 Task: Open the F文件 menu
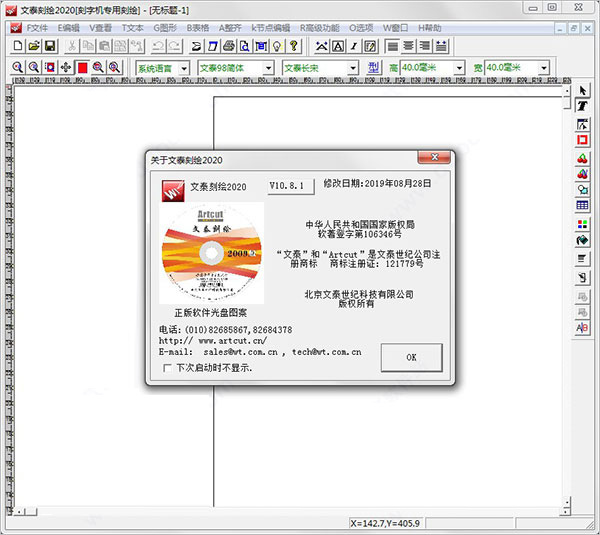37,28
